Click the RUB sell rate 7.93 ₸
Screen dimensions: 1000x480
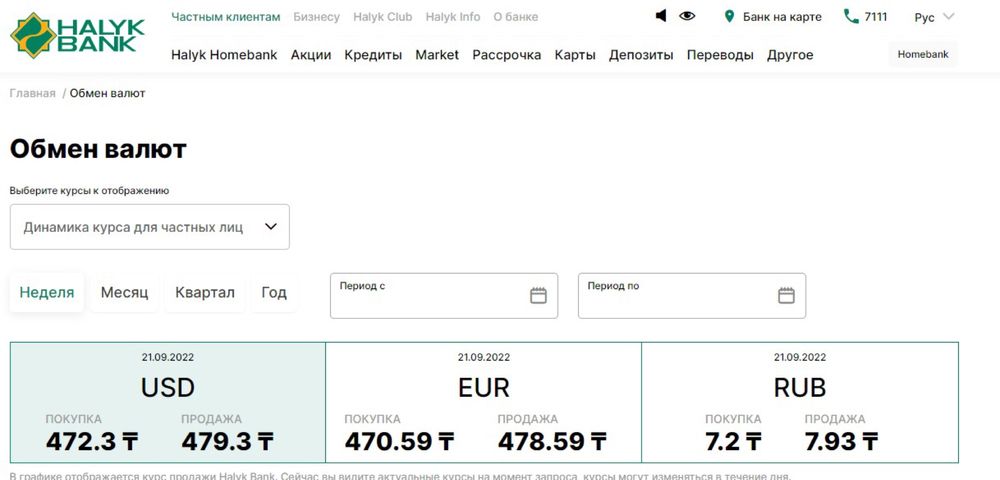pos(841,441)
